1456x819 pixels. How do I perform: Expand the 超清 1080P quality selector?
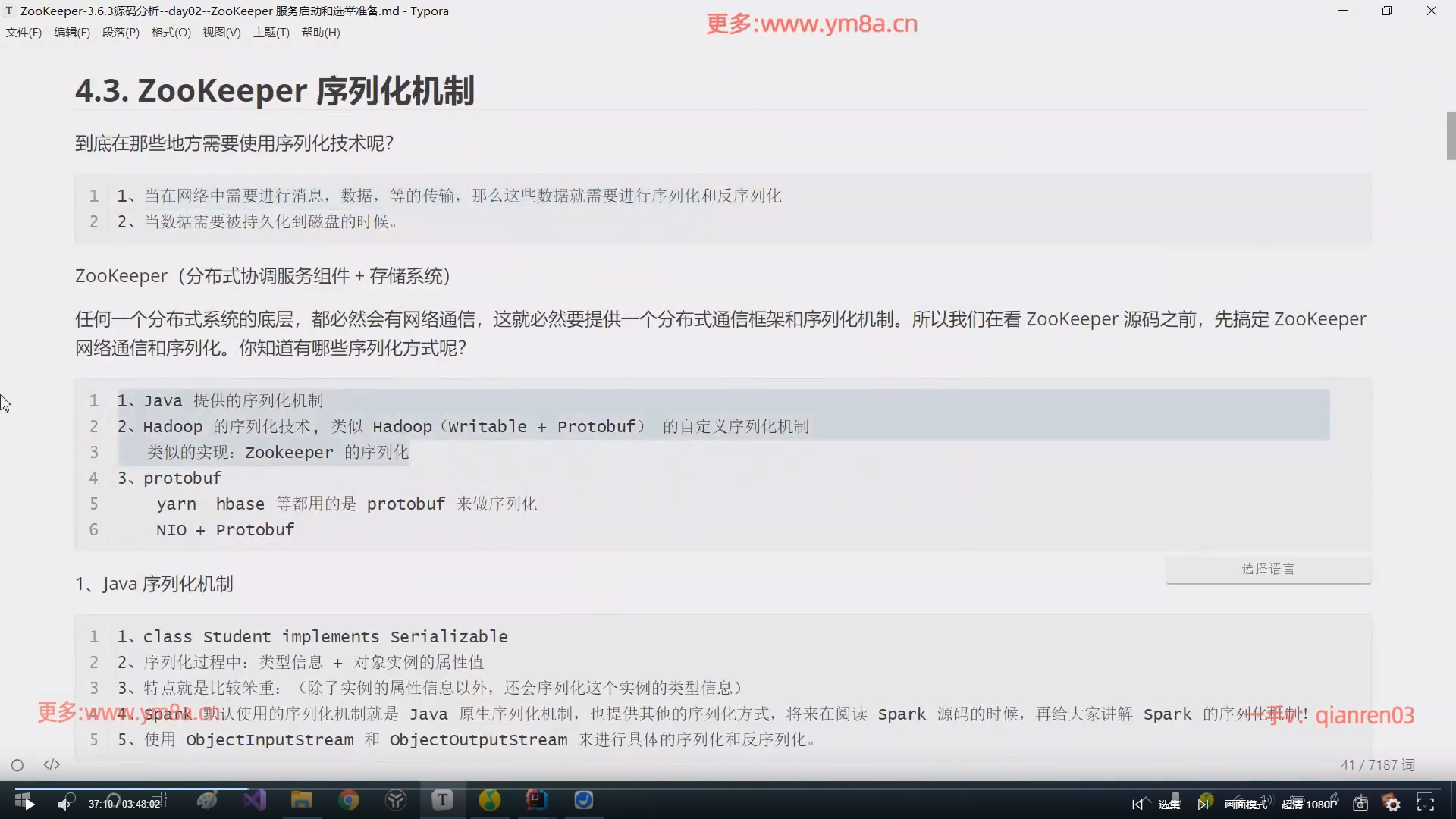tap(1309, 805)
